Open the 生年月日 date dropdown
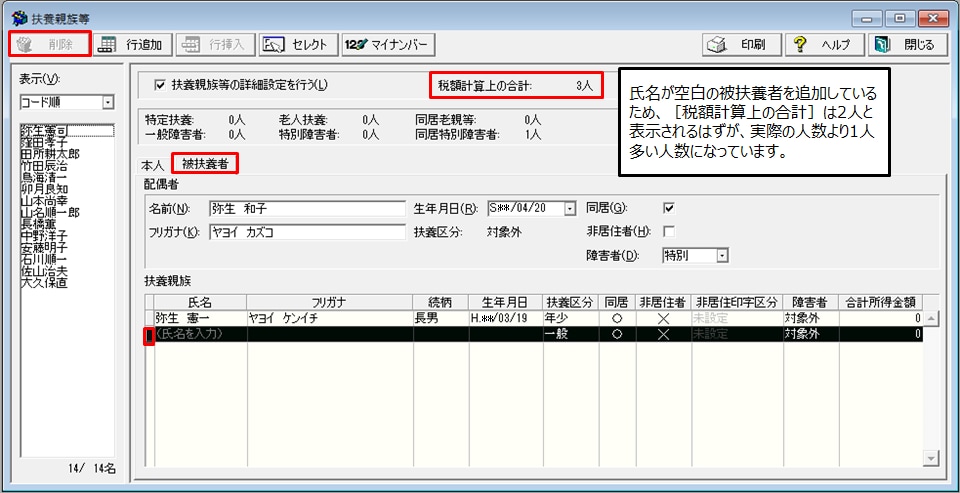 pyautogui.click(x=570, y=209)
